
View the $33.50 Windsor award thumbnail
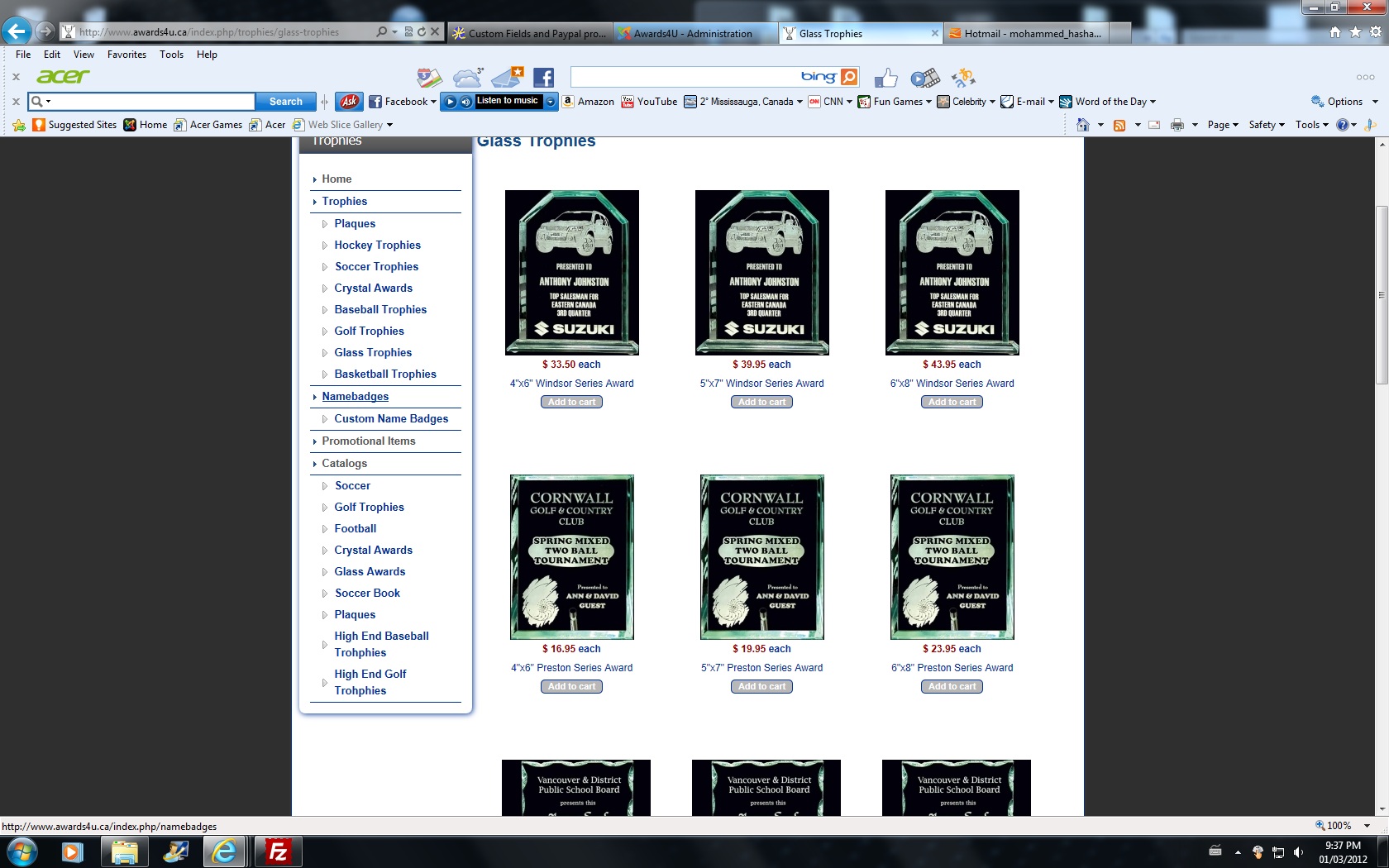(572, 273)
